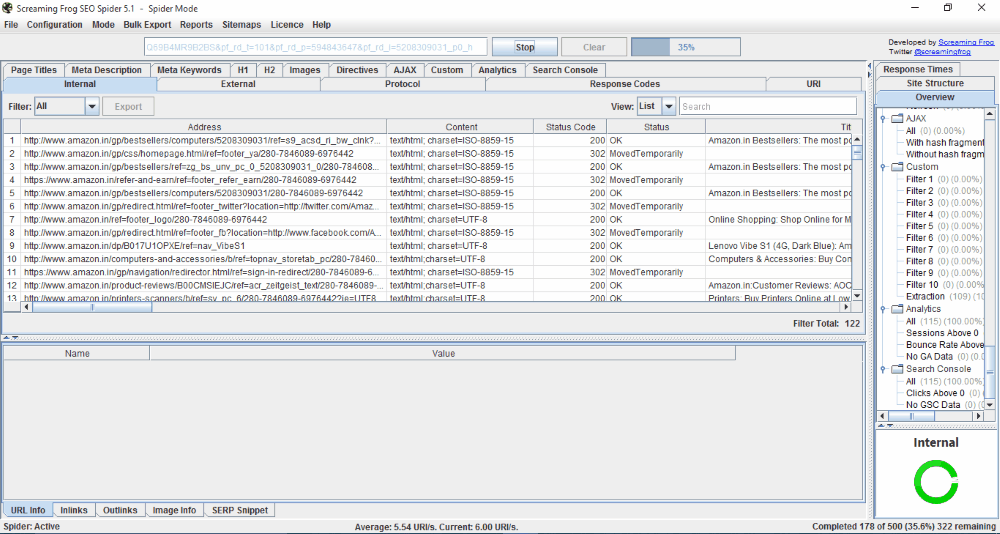The width and height of the screenshot is (1000, 534).
Task: Sort by the Status Code column header
Action: click(571, 127)
